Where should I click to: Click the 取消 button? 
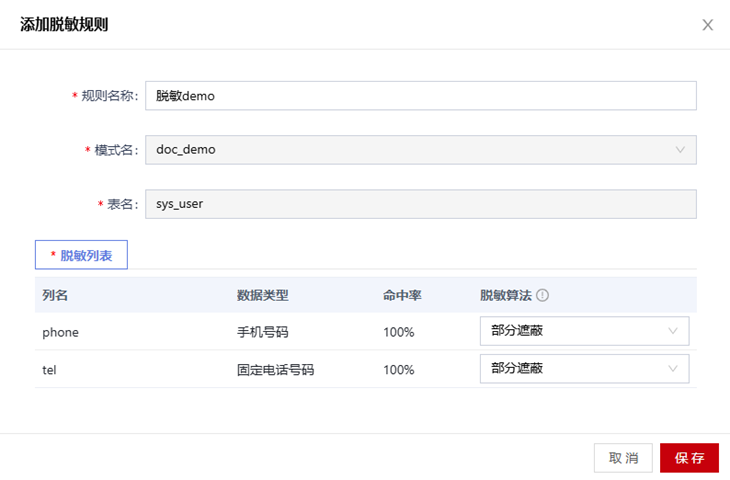[623, 458]
